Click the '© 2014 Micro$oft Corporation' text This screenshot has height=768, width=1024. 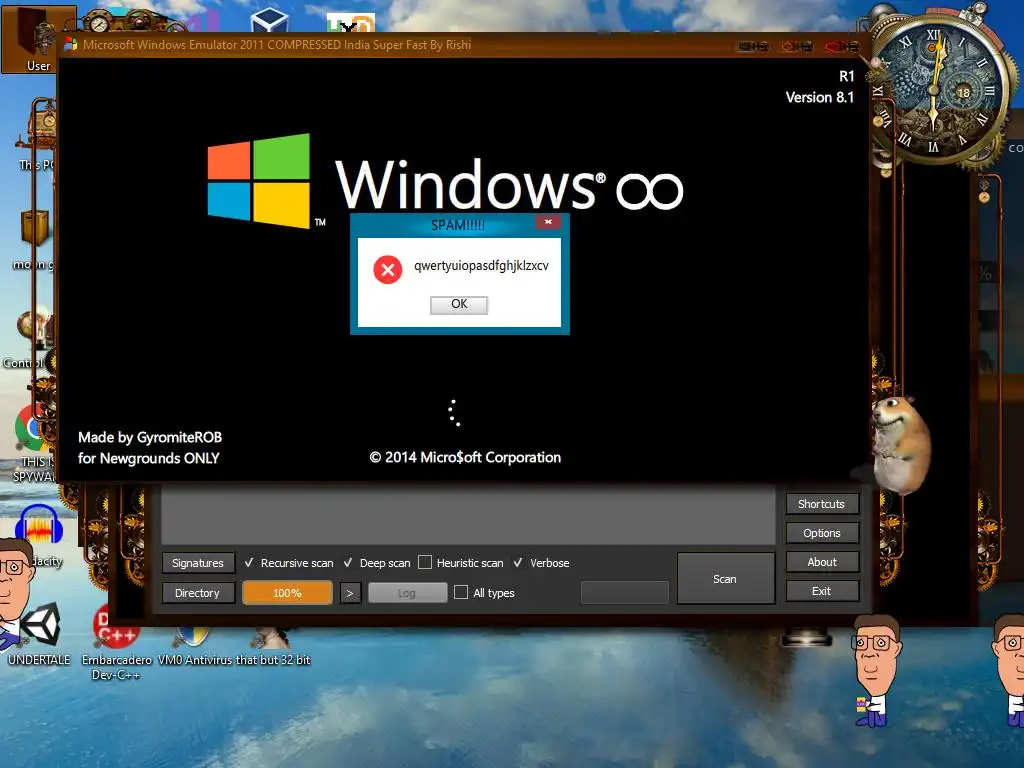pyautogui.click(x=465, y=457)
